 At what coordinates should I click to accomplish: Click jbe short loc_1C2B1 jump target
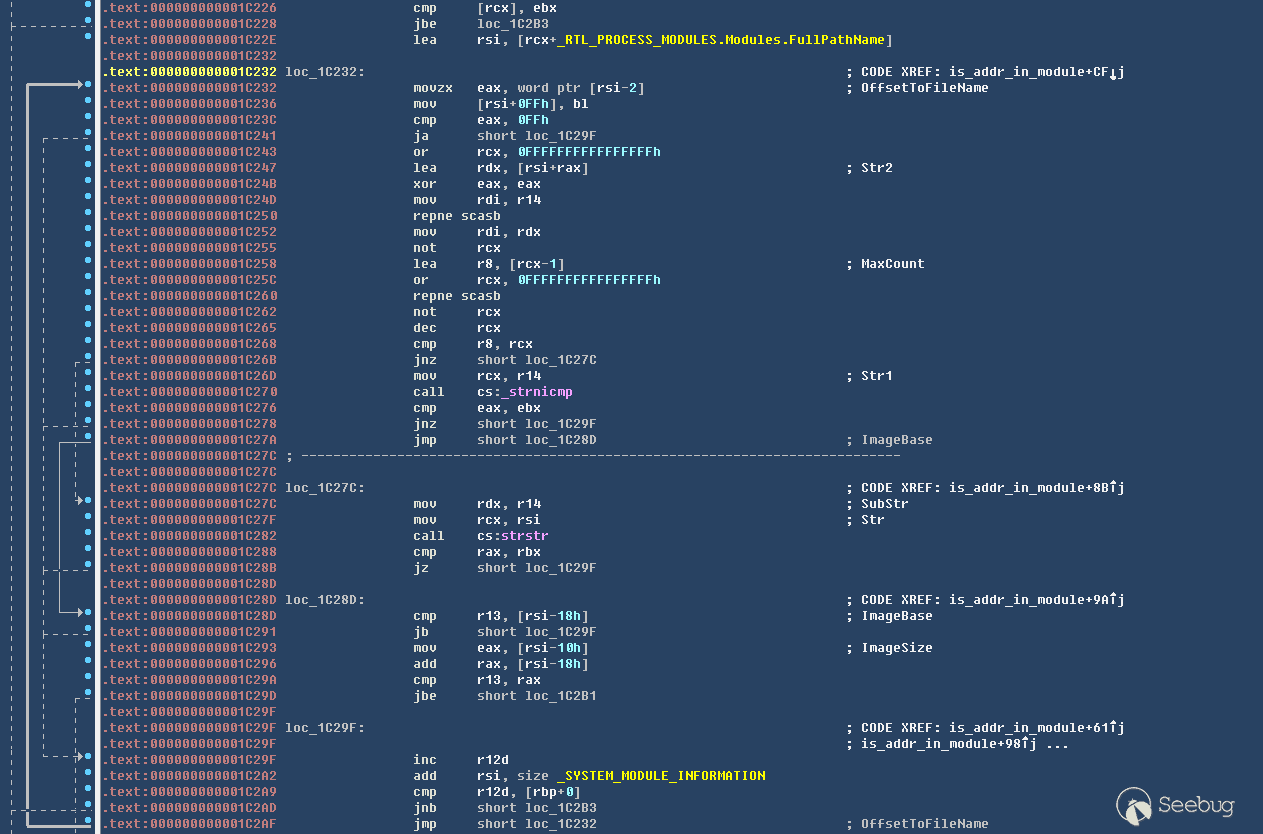click(537, 696)
